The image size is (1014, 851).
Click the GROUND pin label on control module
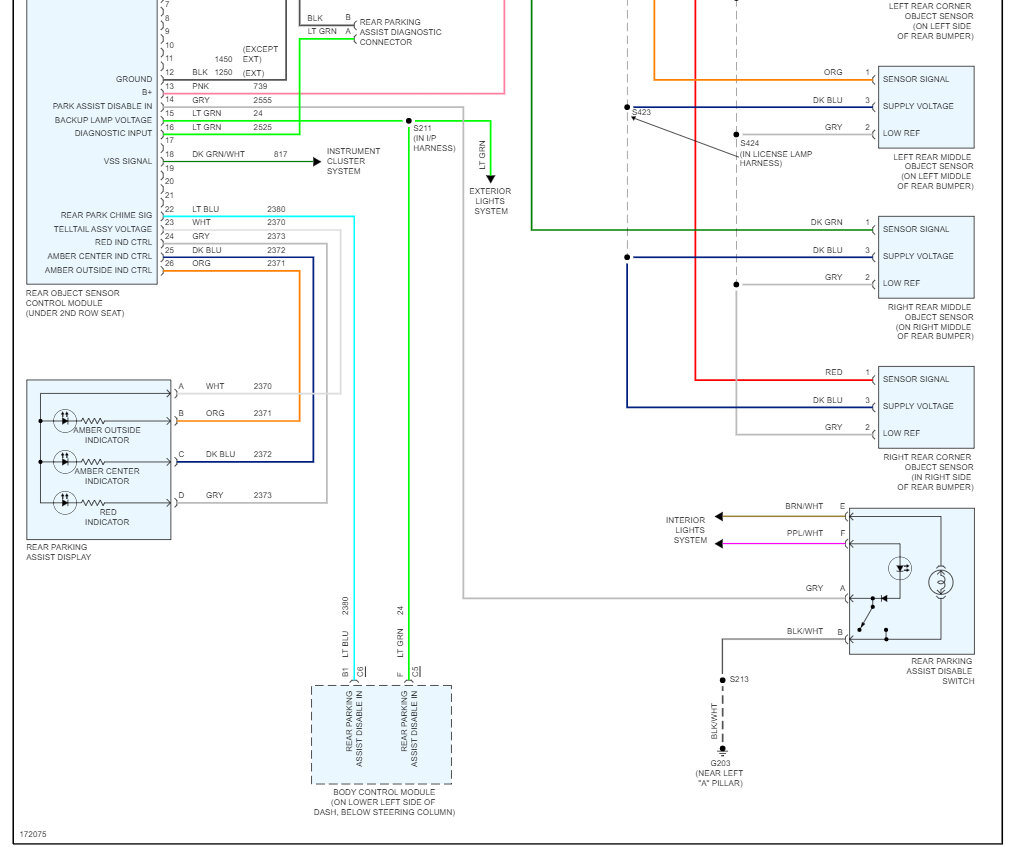point(134,79)
